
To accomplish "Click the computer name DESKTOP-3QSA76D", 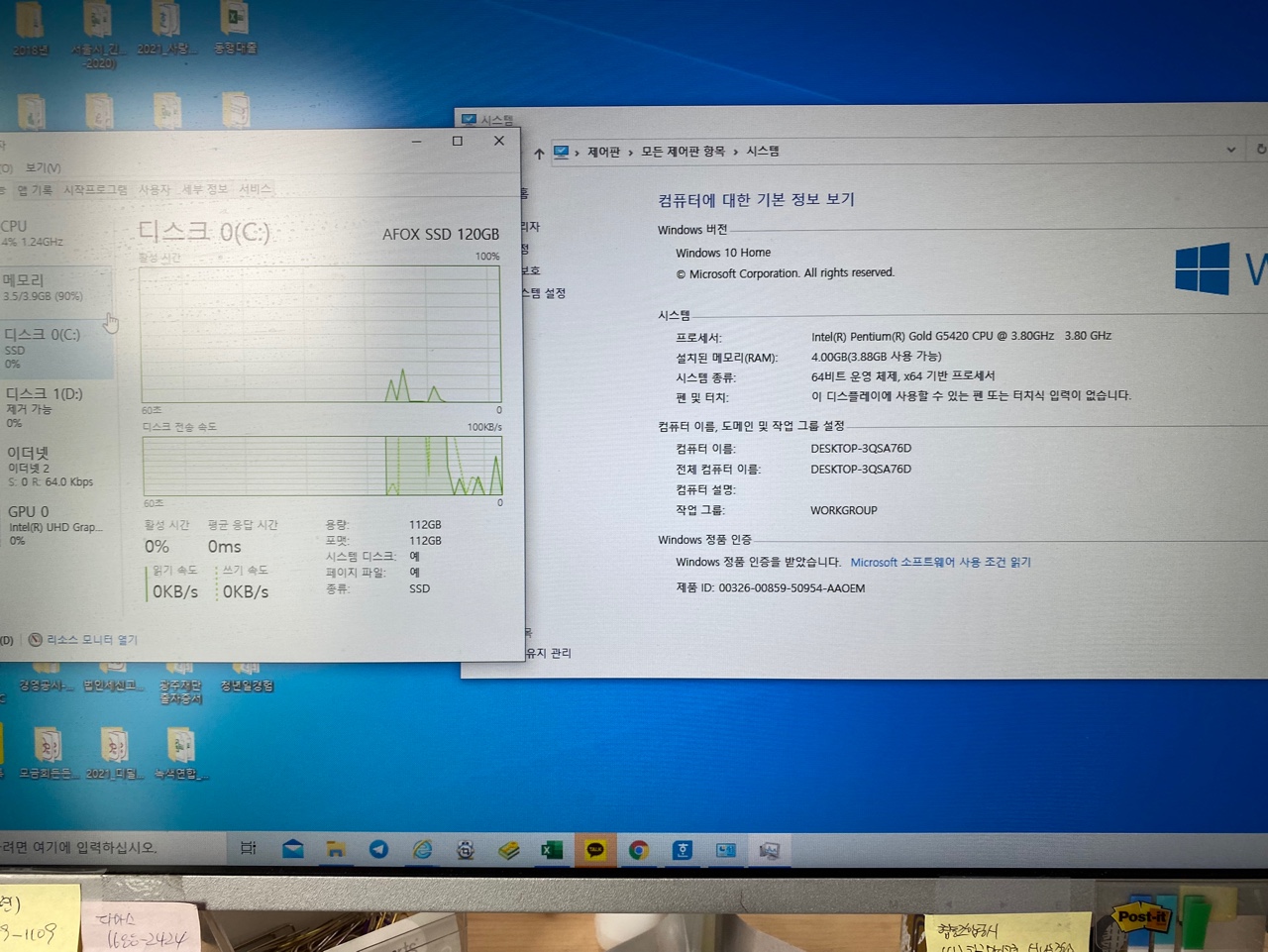I will 861,449.
